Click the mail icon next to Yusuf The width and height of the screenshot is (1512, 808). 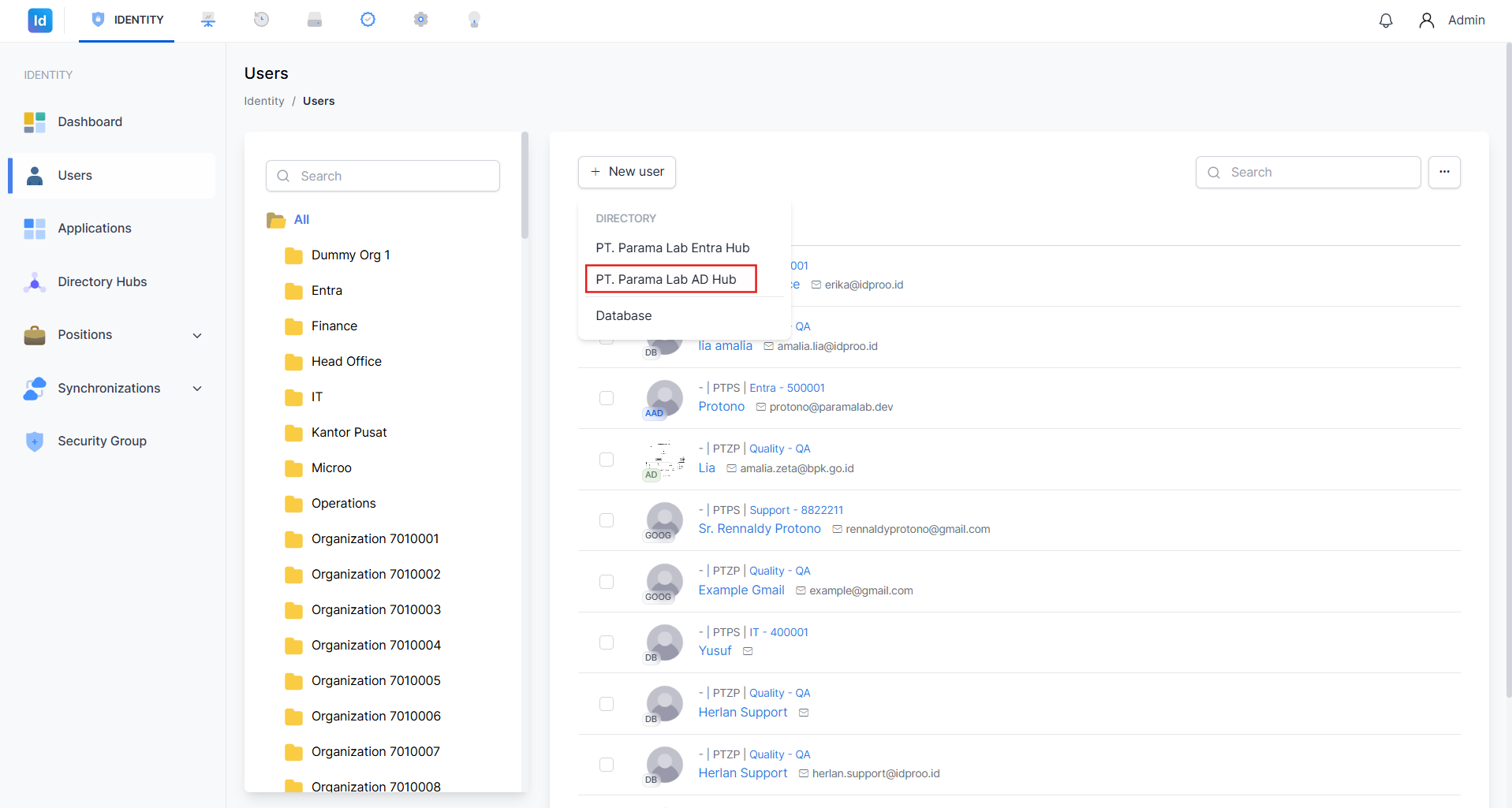pos(748,651)
